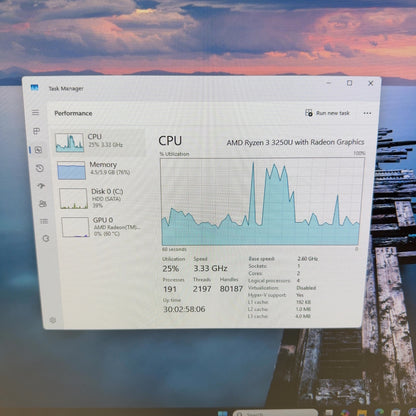Click the Base speed label
The width and height of the screenshot is (416, 416).
click(x=262, y=259)
